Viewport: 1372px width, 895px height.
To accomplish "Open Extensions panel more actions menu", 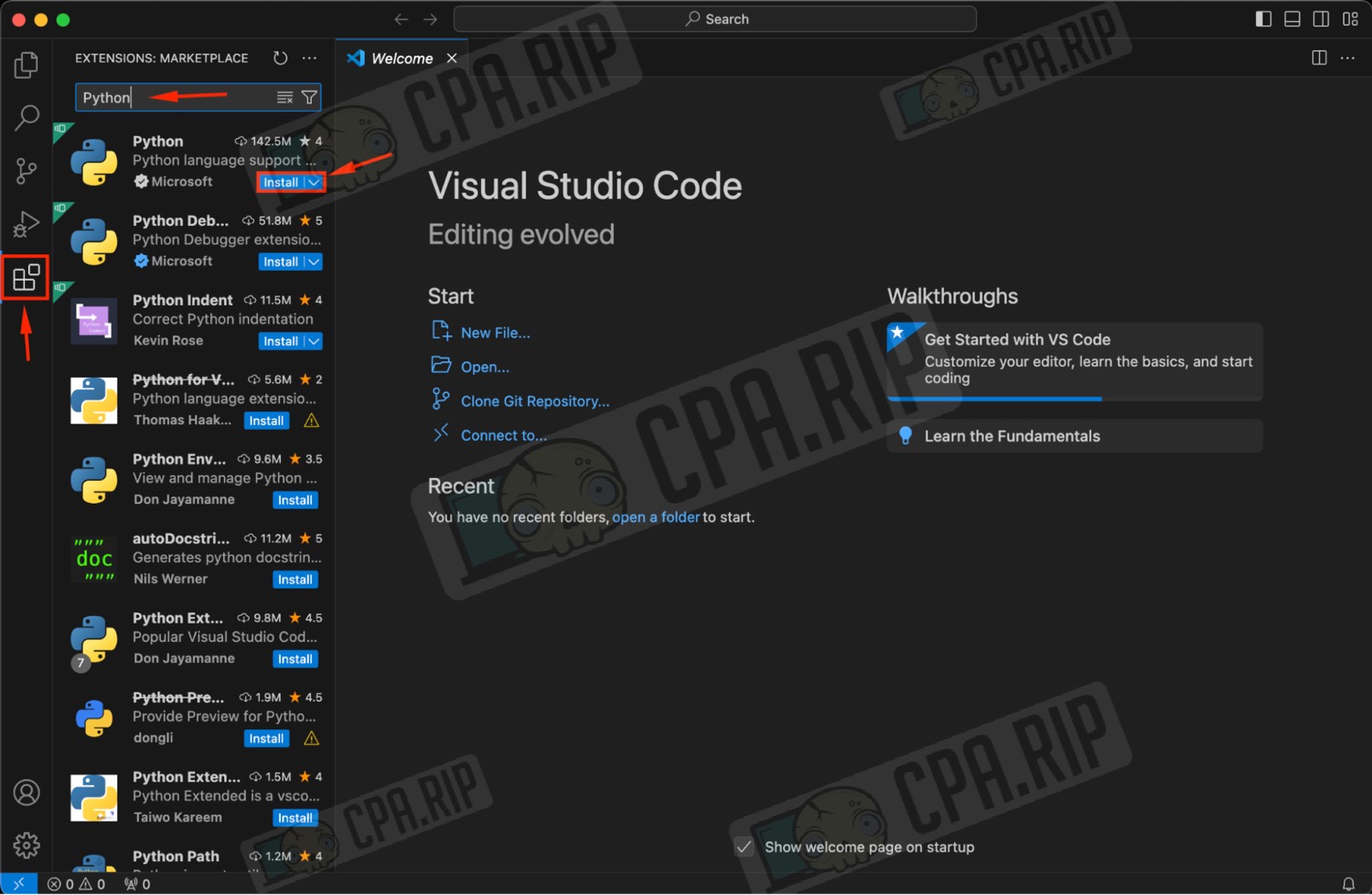I will pos(310,58).
